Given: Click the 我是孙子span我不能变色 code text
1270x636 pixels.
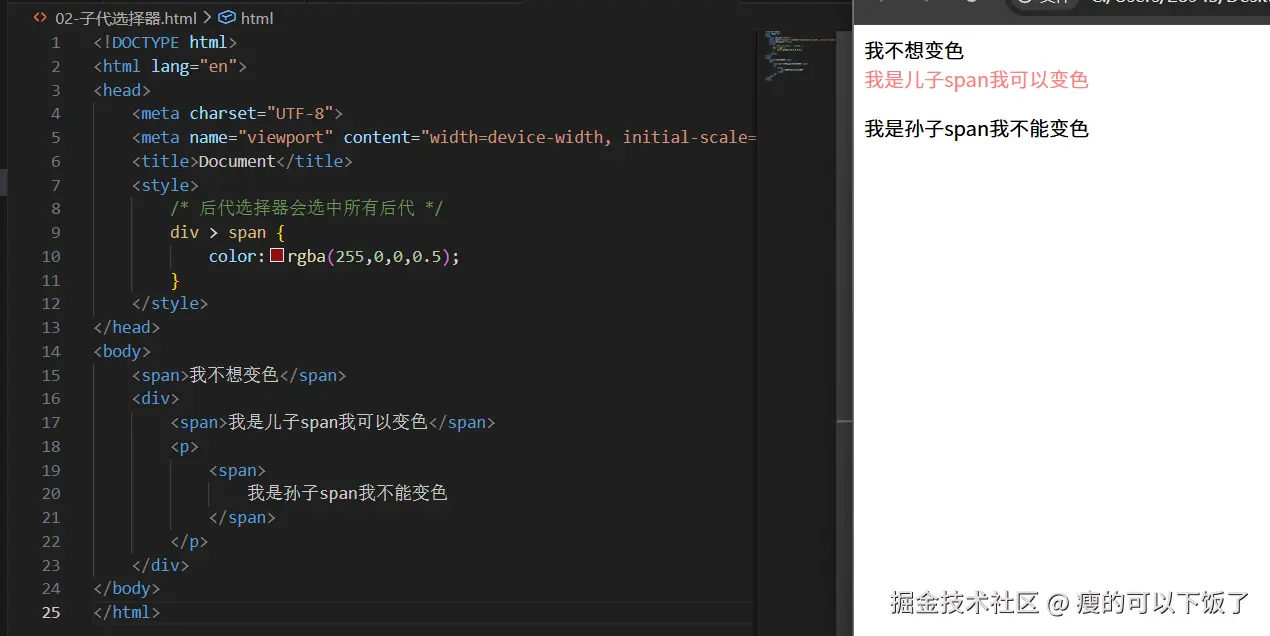Looking at the screenshot, I should [347, 493].
